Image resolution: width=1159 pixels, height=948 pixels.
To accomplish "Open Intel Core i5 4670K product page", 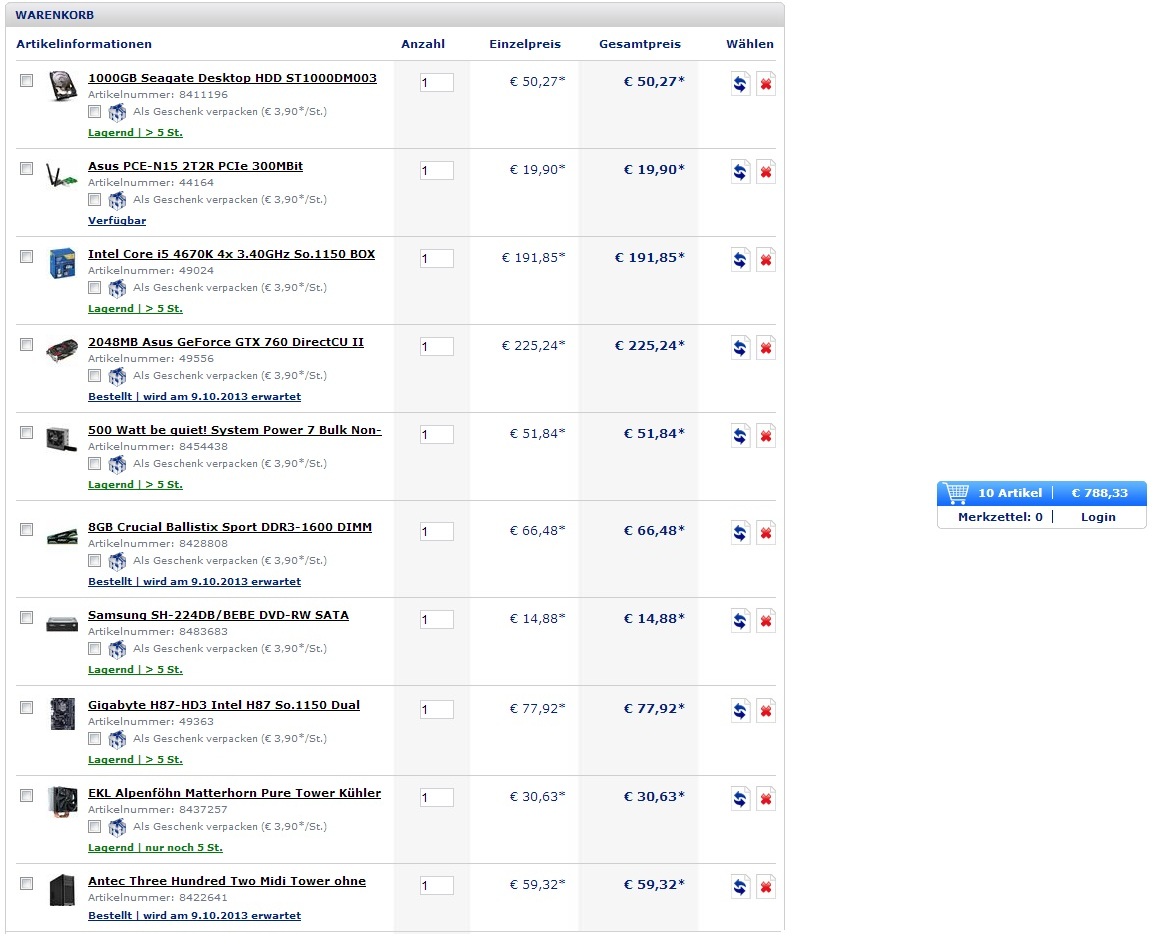I will coord(231,253).
